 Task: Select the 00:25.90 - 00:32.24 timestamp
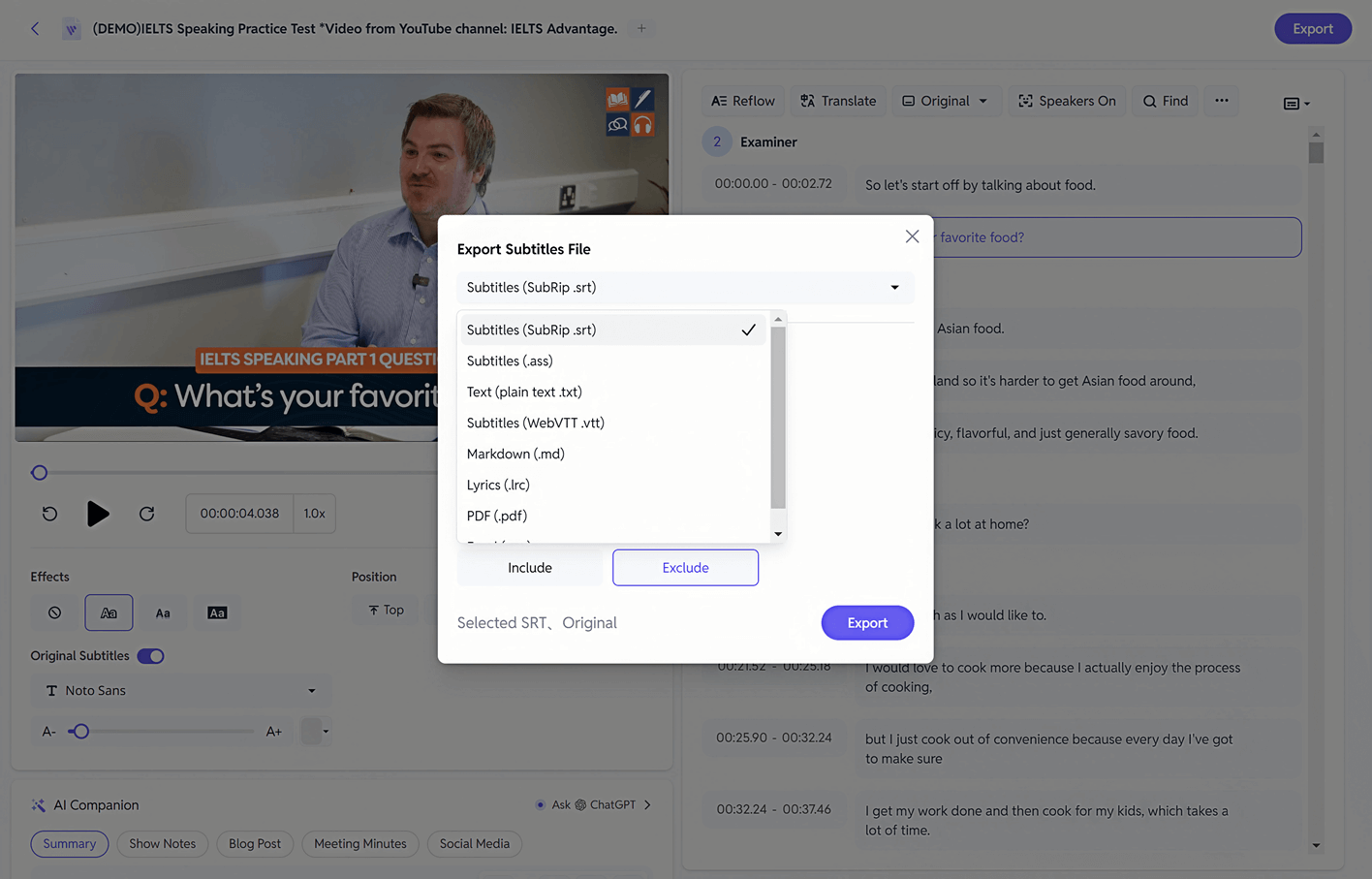tap(774, 738)
